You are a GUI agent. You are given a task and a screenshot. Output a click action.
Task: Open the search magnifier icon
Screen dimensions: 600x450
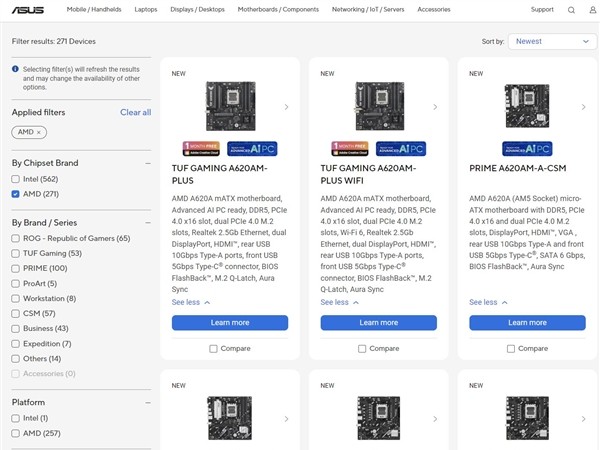[x=571, y=10]
